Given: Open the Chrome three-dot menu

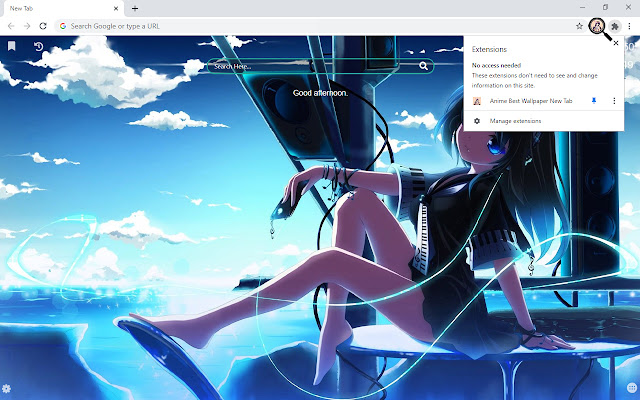Looking at the screenshot, I should [629, 26].
